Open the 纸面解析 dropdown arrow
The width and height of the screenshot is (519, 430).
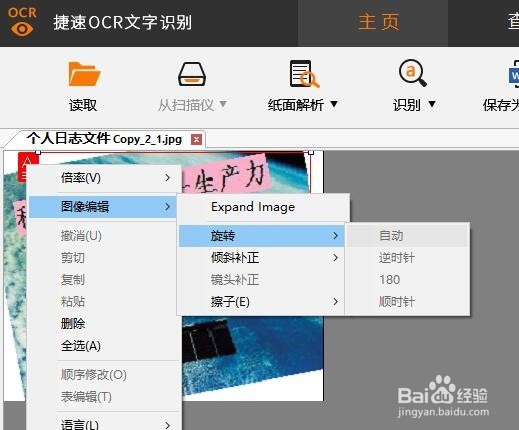[334, 105]
